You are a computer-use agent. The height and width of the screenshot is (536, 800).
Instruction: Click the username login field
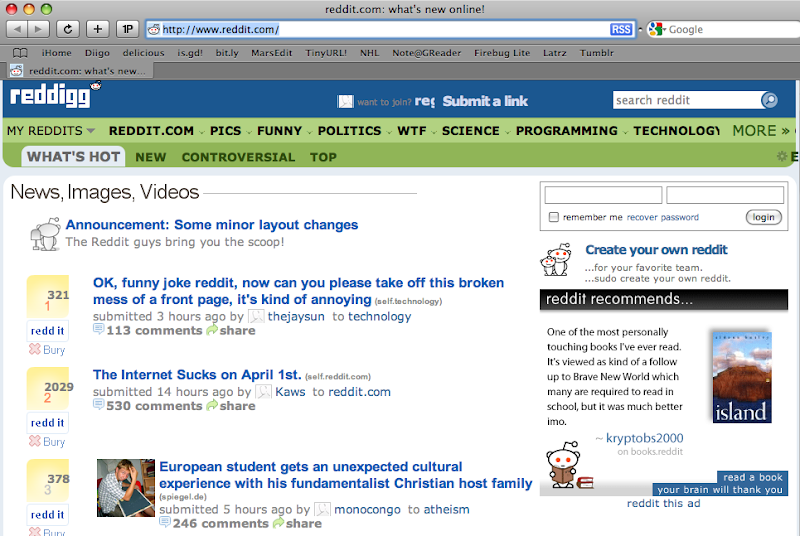tap(603, 195)
